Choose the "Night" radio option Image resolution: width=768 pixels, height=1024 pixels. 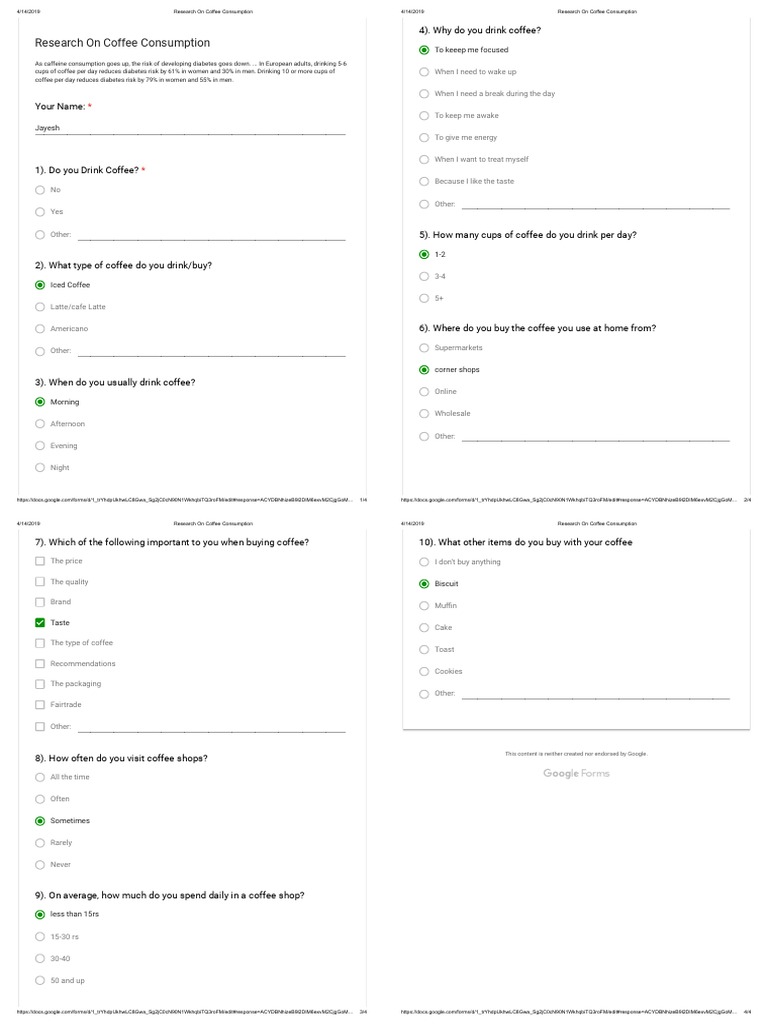pyautogui.click(x=40, y=468)
